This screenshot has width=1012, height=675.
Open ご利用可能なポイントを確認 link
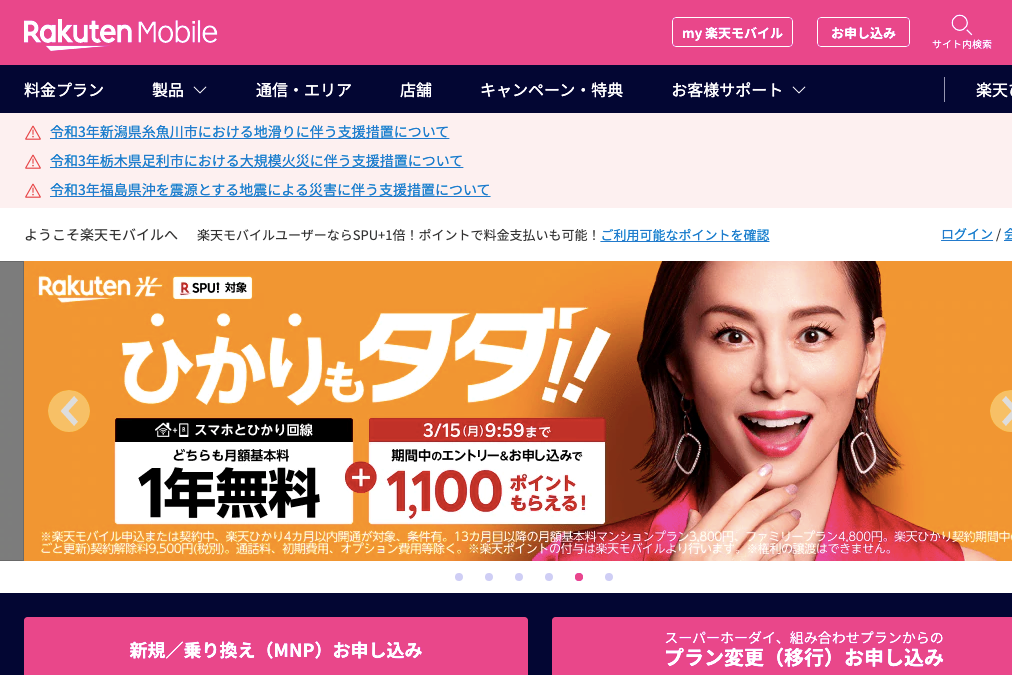685,235
